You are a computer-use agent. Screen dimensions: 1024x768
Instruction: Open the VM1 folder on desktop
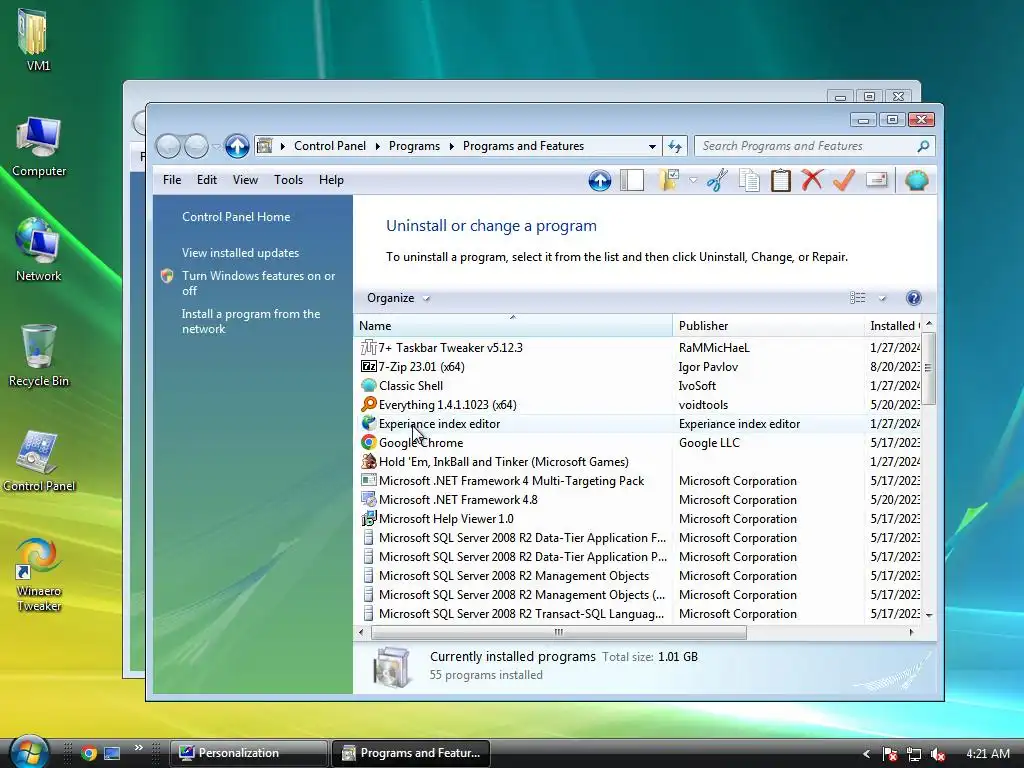(x=38, y=38)
